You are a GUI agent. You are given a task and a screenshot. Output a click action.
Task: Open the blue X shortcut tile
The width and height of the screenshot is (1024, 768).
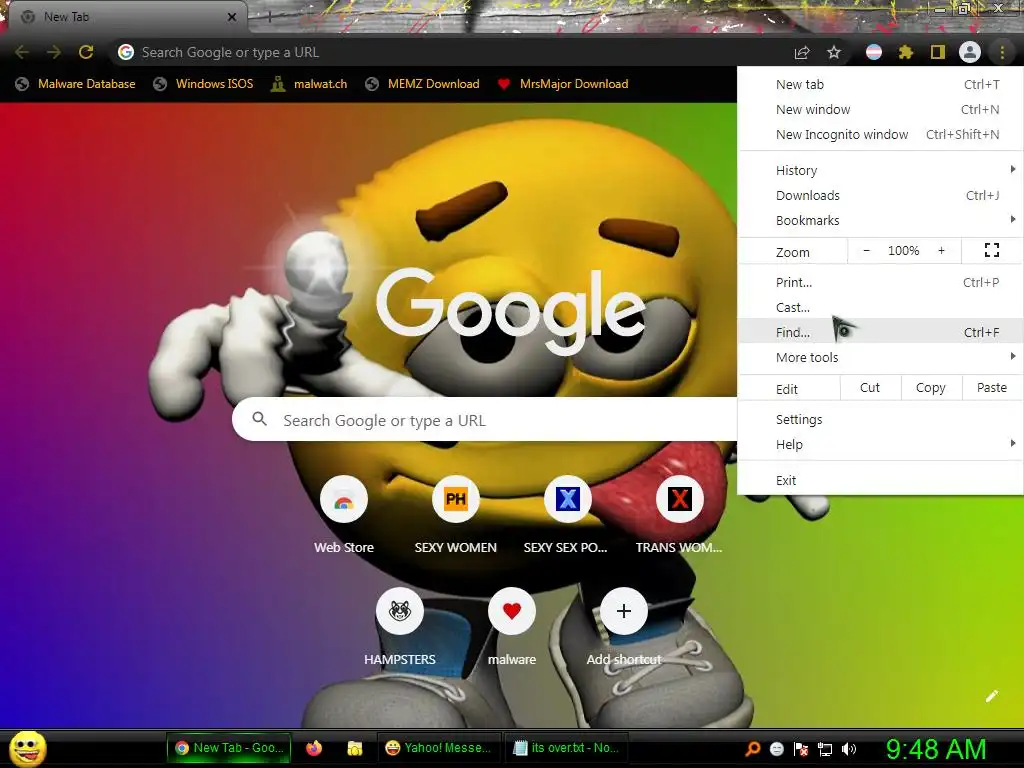(568, 500)
